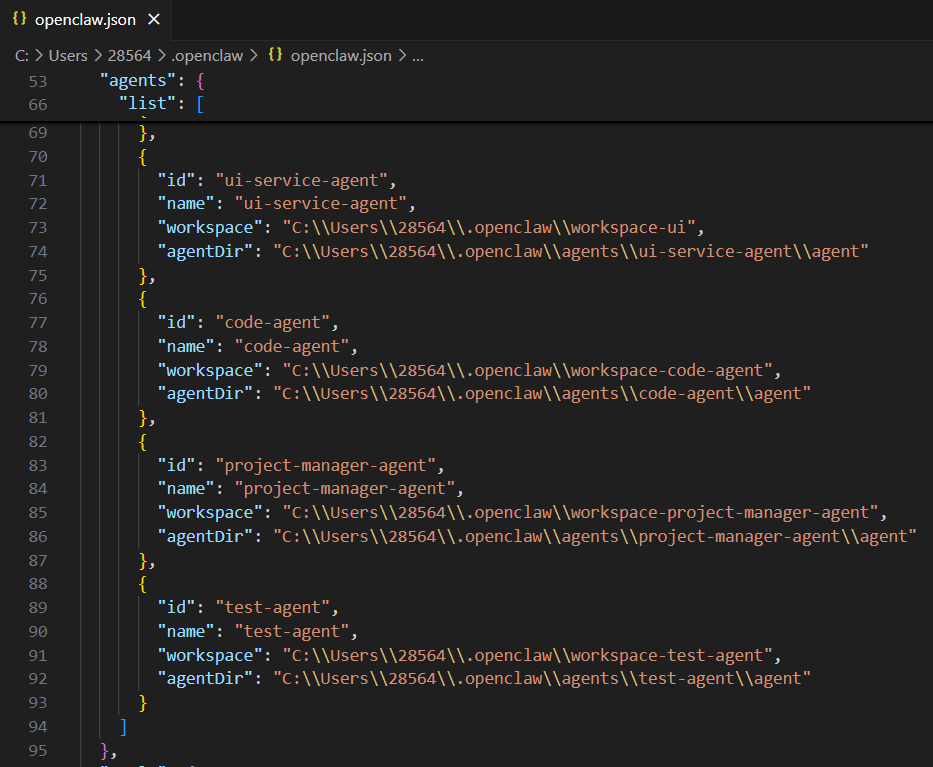Click the "name" key on line 90

point(186,631)
